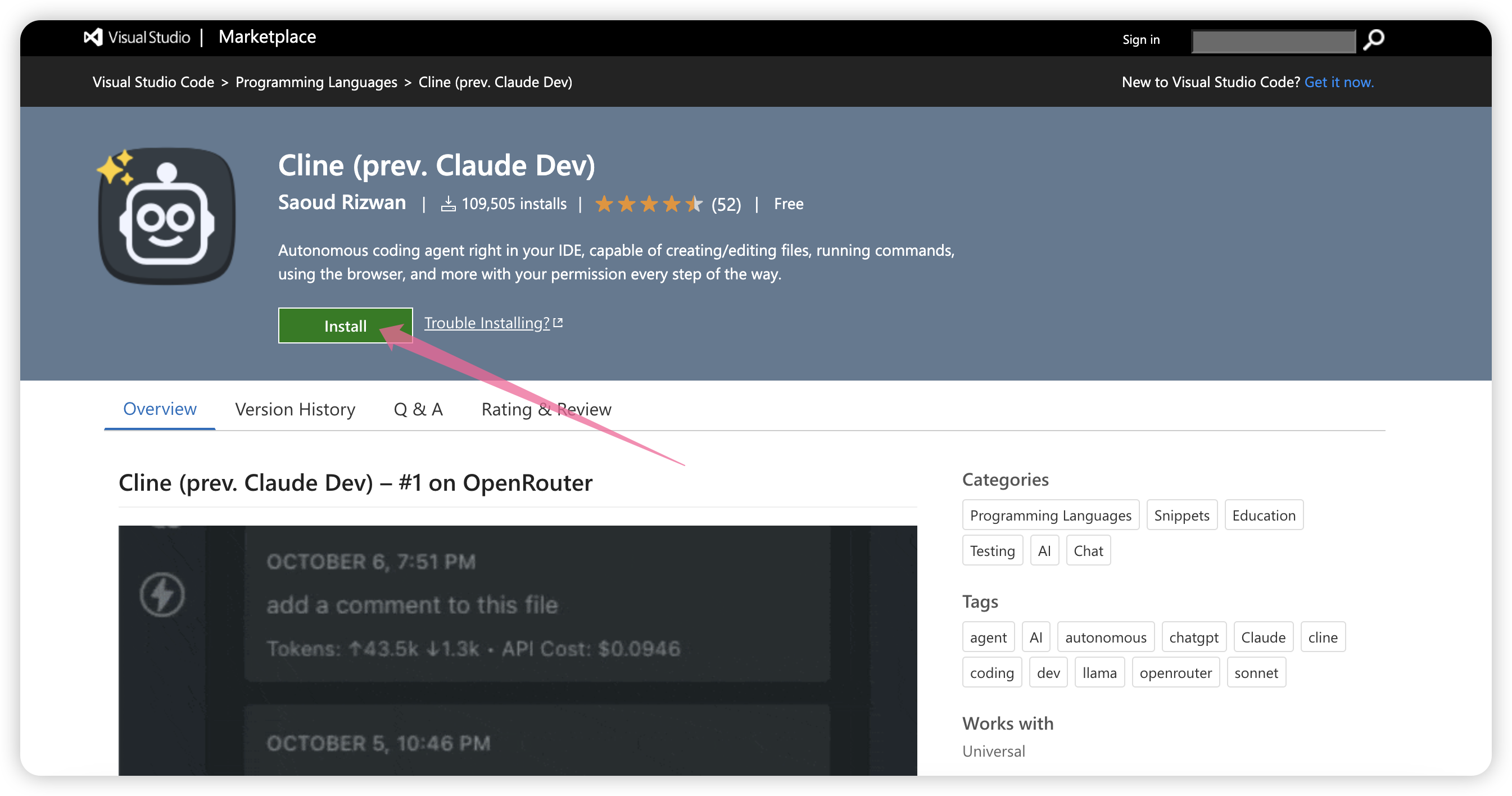
Task: Click the 'Cline (prev. Claude Dev)' page title
Action: (437, 165)
